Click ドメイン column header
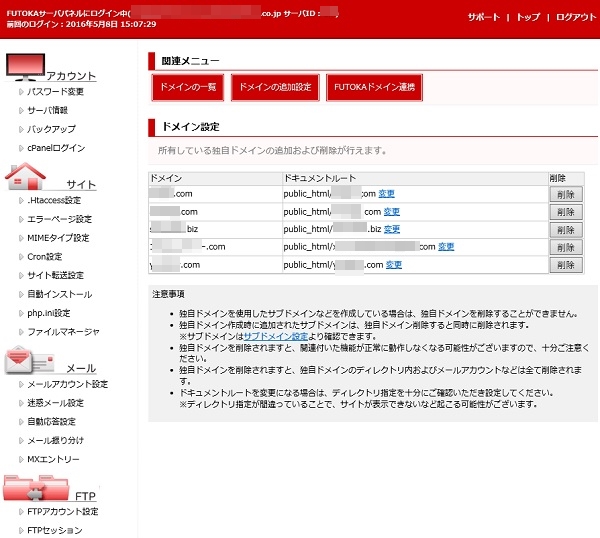Image resolution: width=600 pixels, height=538 pixels. [166, 178]
